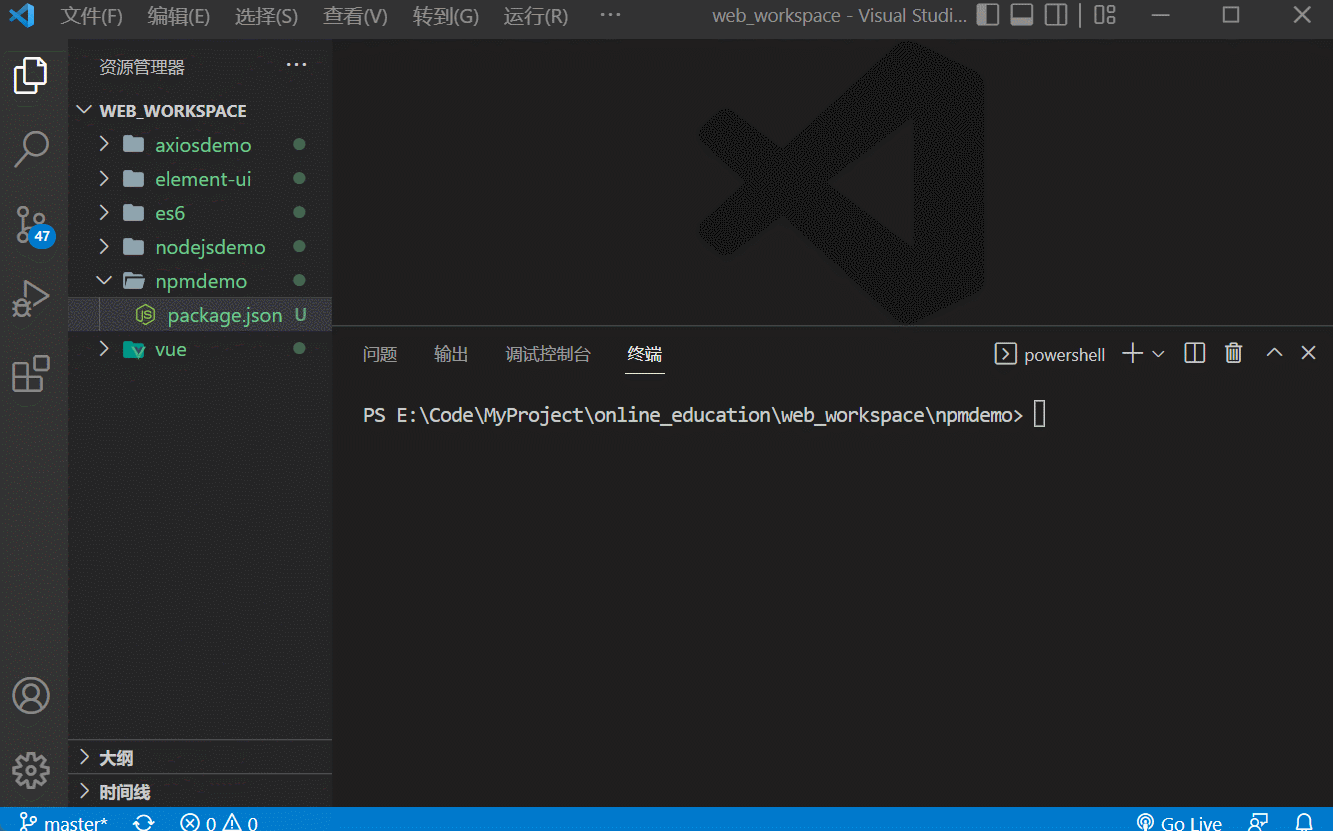This screenshot has height=831, width=1333.
Task: Open errors and warnings count in status bar
Action: 219,822
